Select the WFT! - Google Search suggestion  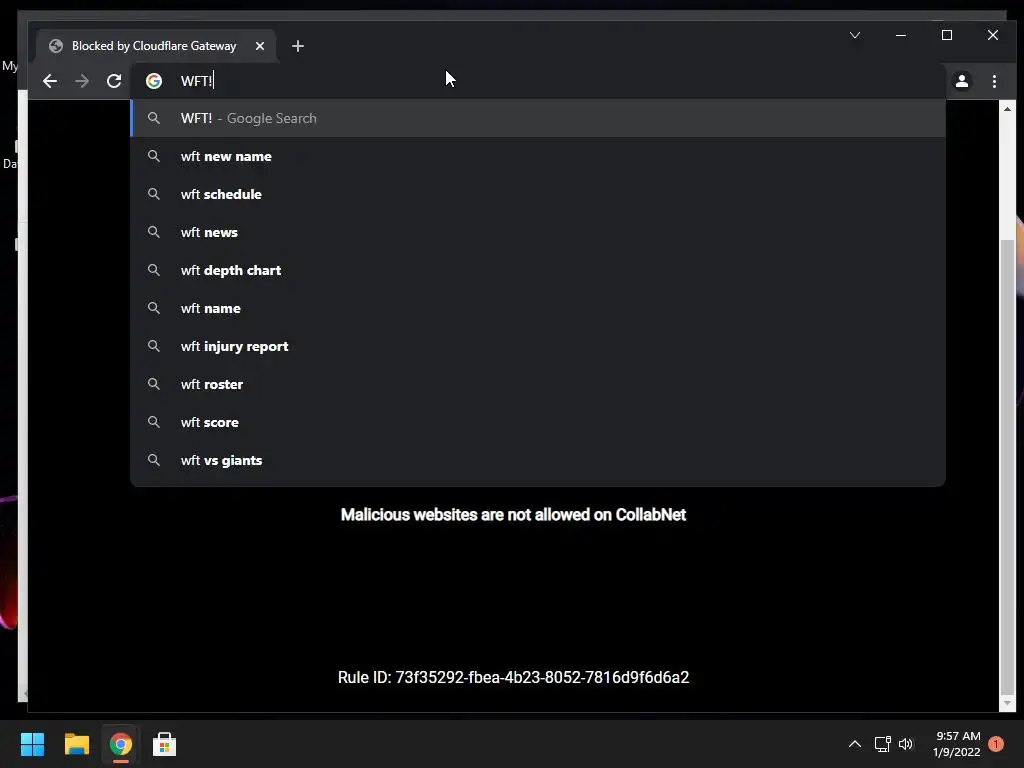point(538,118)
